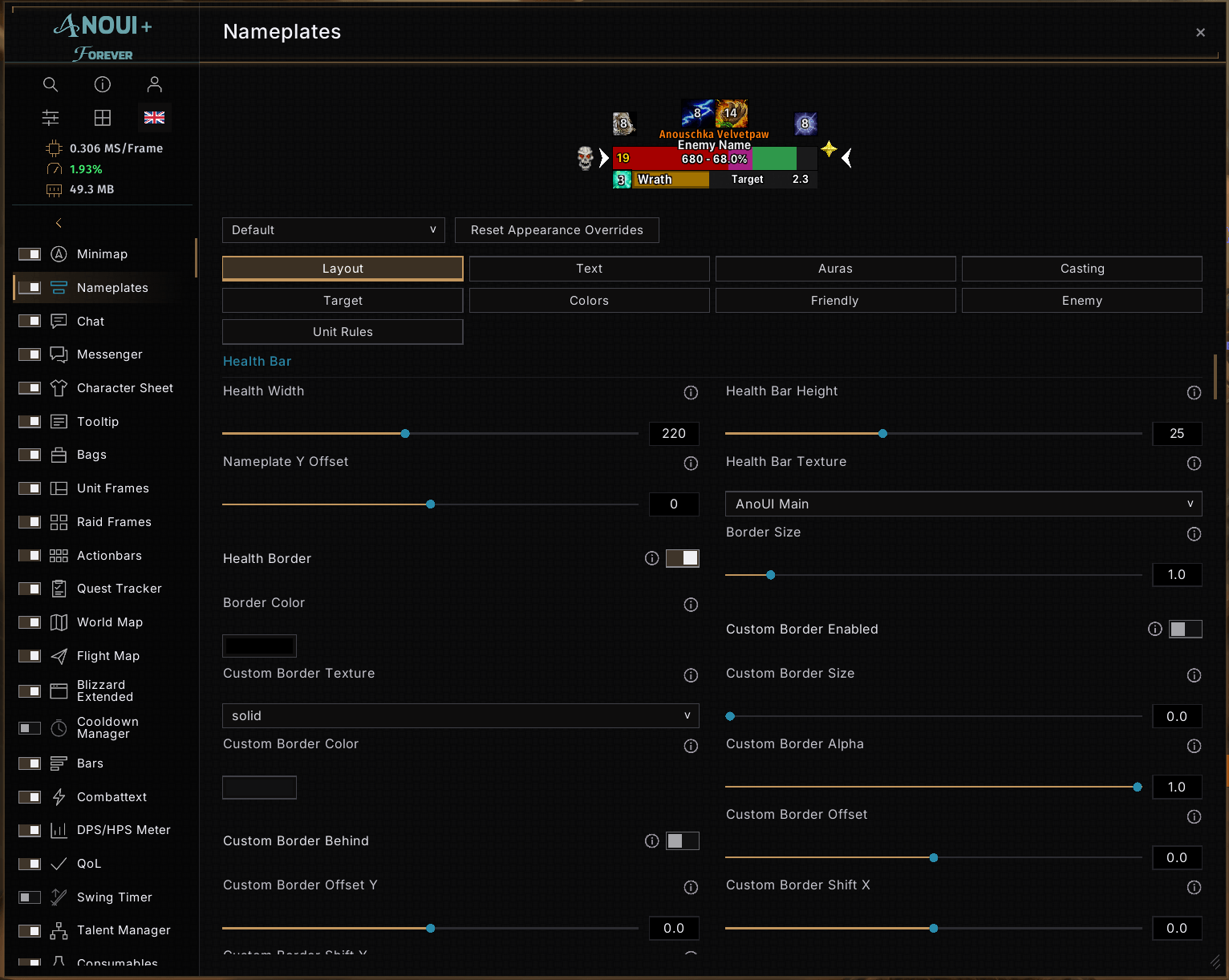Screen dimensions: 1229x980
Task: Click the grid layout icon
Action: coord(103,118)
